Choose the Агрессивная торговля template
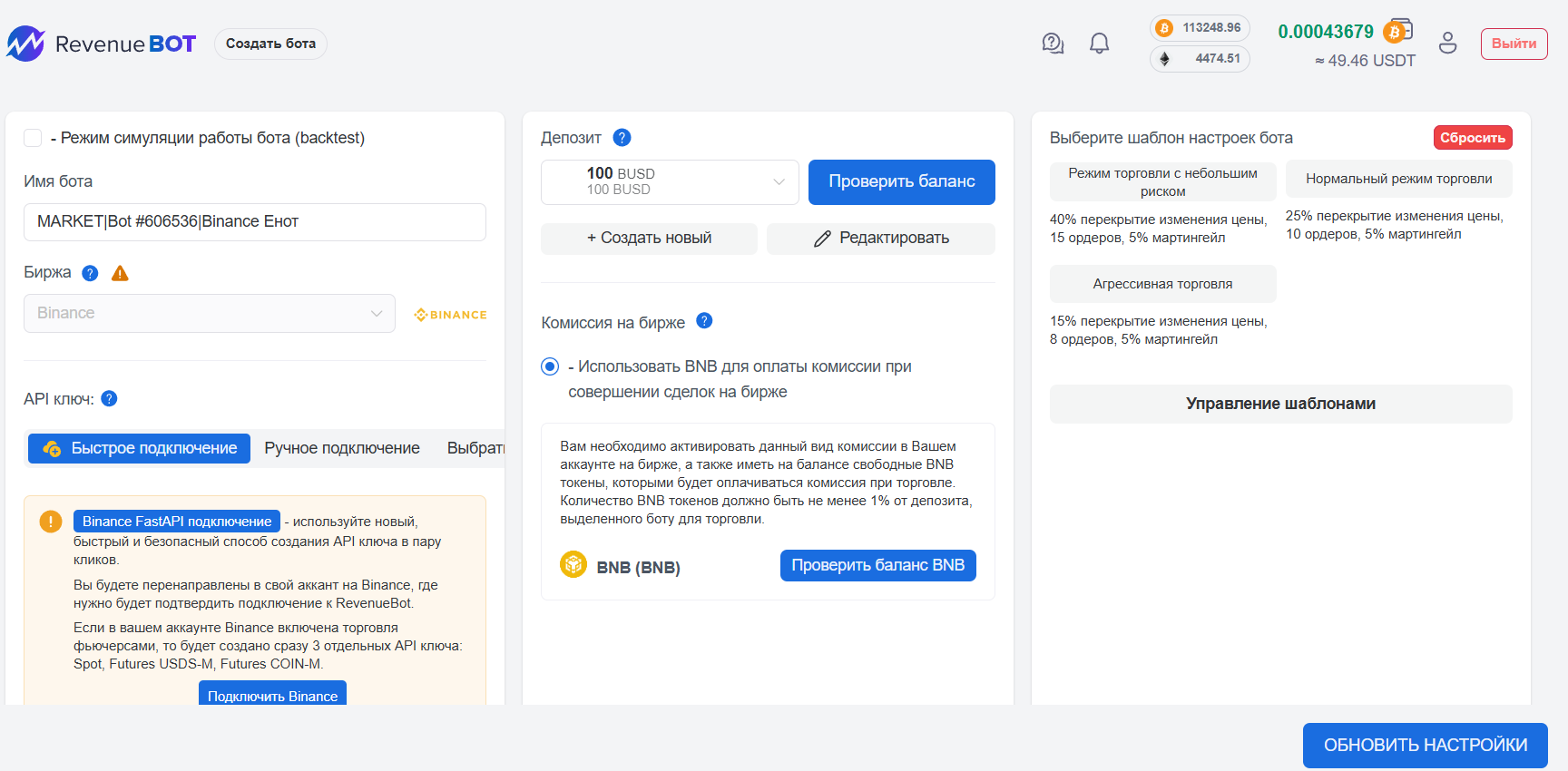 (1162, 284)
